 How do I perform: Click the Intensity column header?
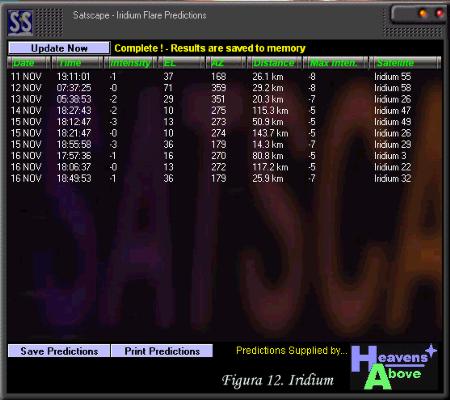[x=130, y=63]
